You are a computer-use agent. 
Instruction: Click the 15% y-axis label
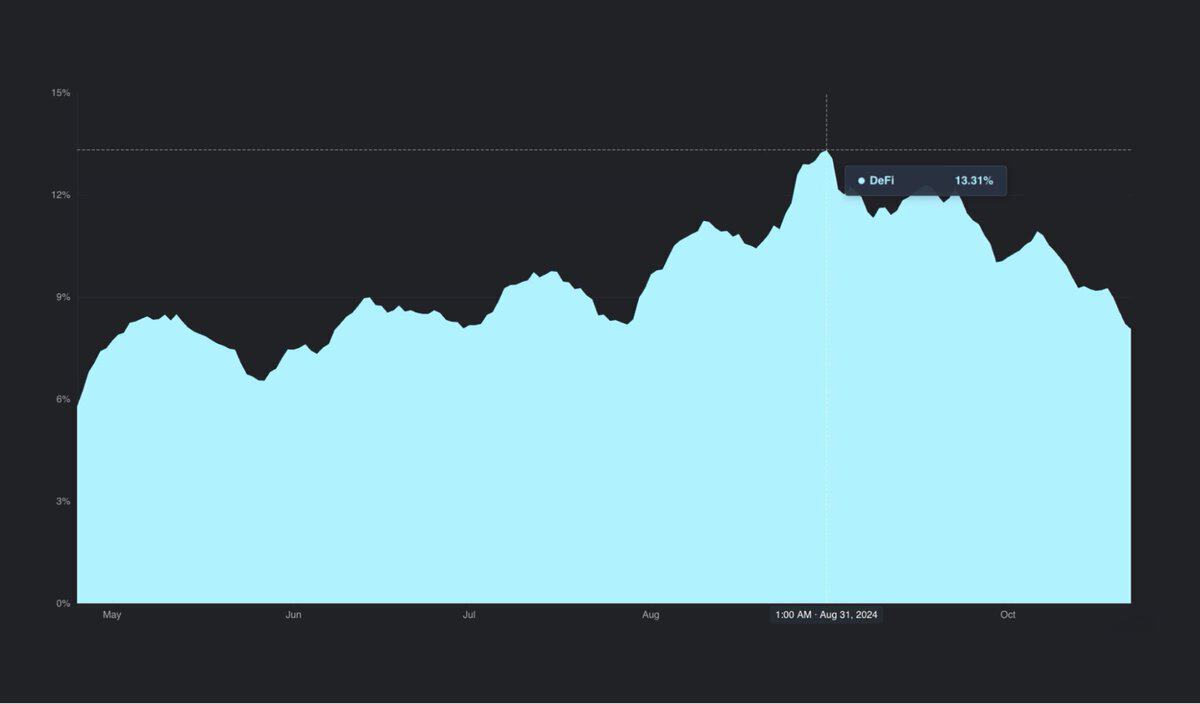[61, 93]
